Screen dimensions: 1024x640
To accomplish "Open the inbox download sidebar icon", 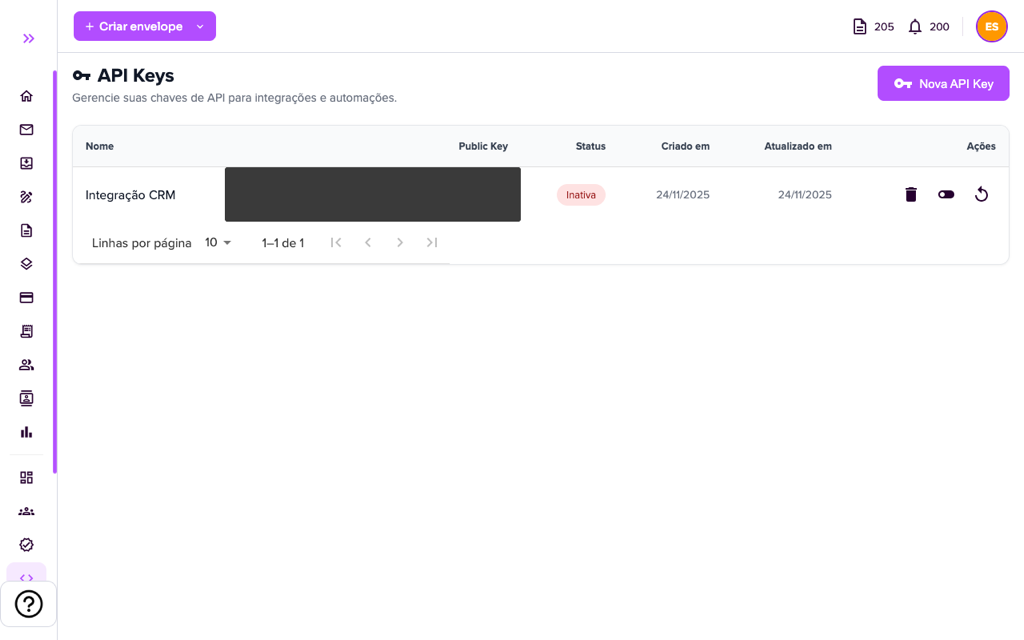I will (x=26, y=163).
